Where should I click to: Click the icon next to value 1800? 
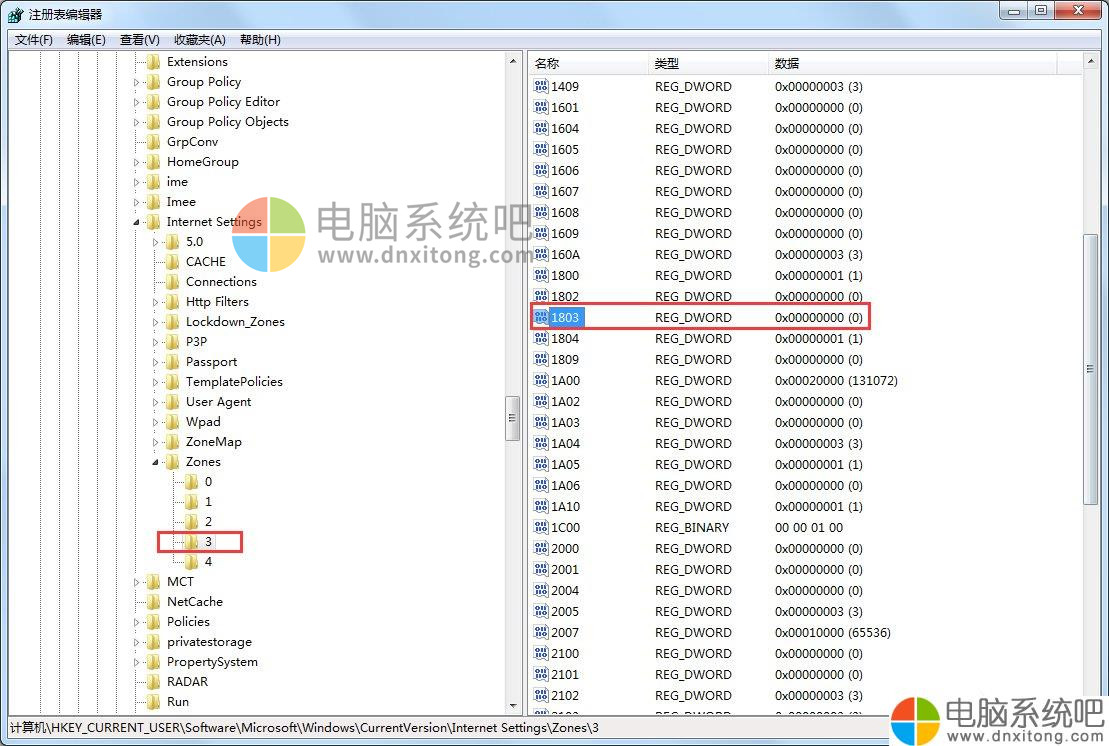[541, 275]
